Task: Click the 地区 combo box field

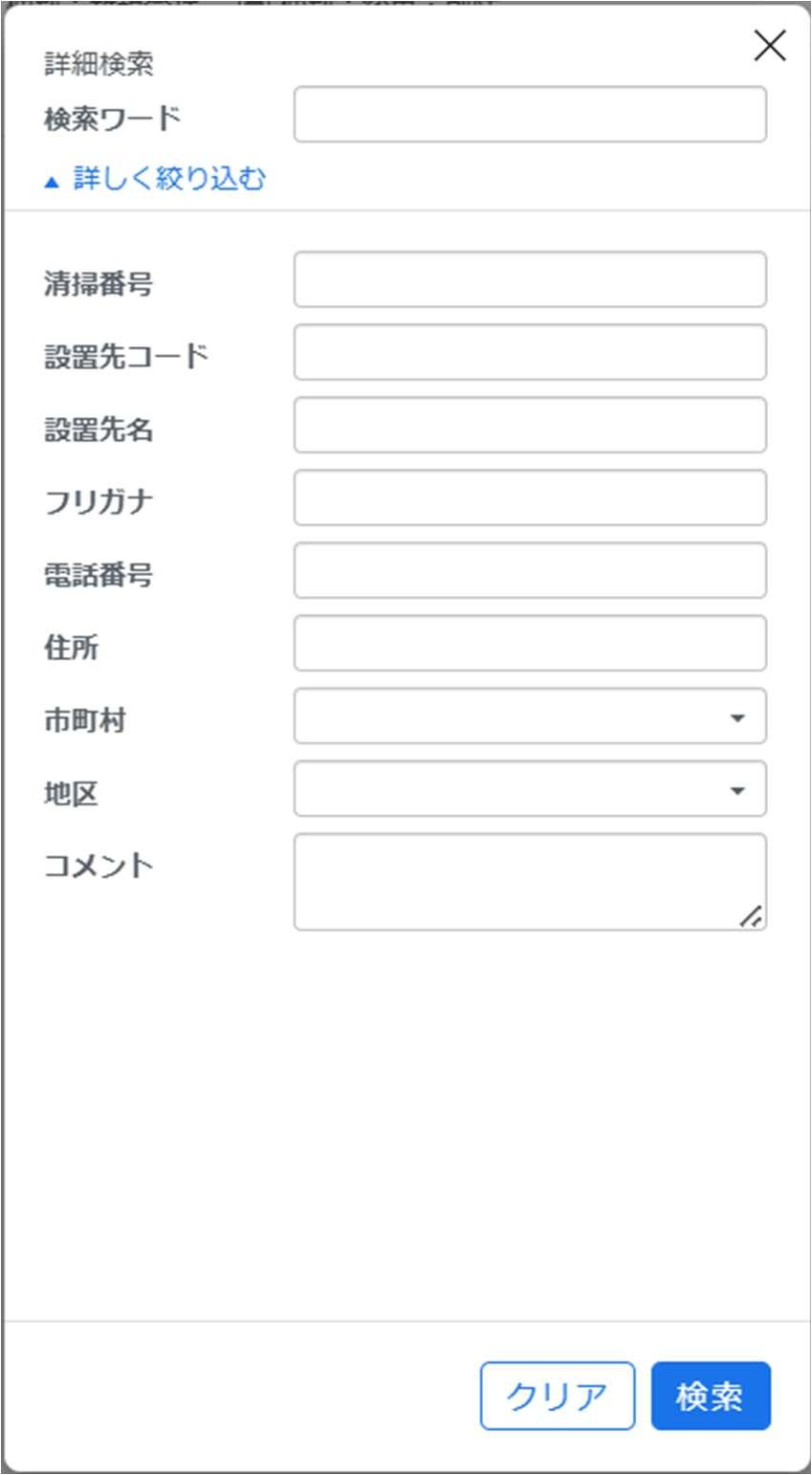Action: (530, 788)
